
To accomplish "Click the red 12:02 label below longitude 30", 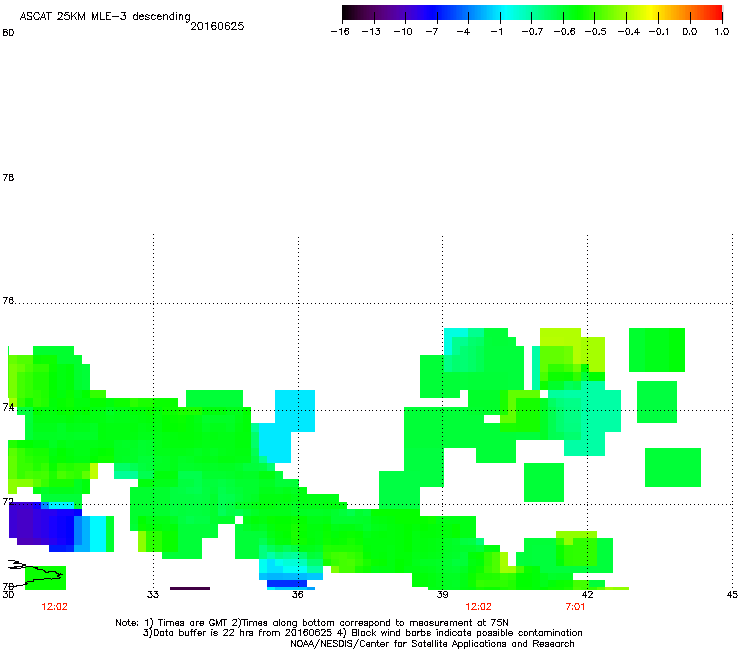I will point(54,607).
